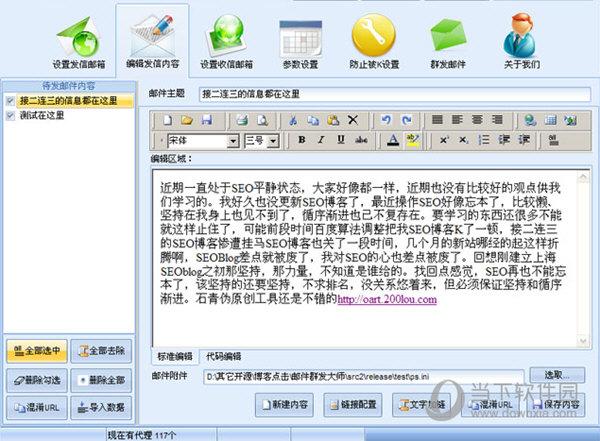The height and width of the screenshot is (441, 600).
Task: Click the 选取... attachment browse button
Action: click(557, 376)
